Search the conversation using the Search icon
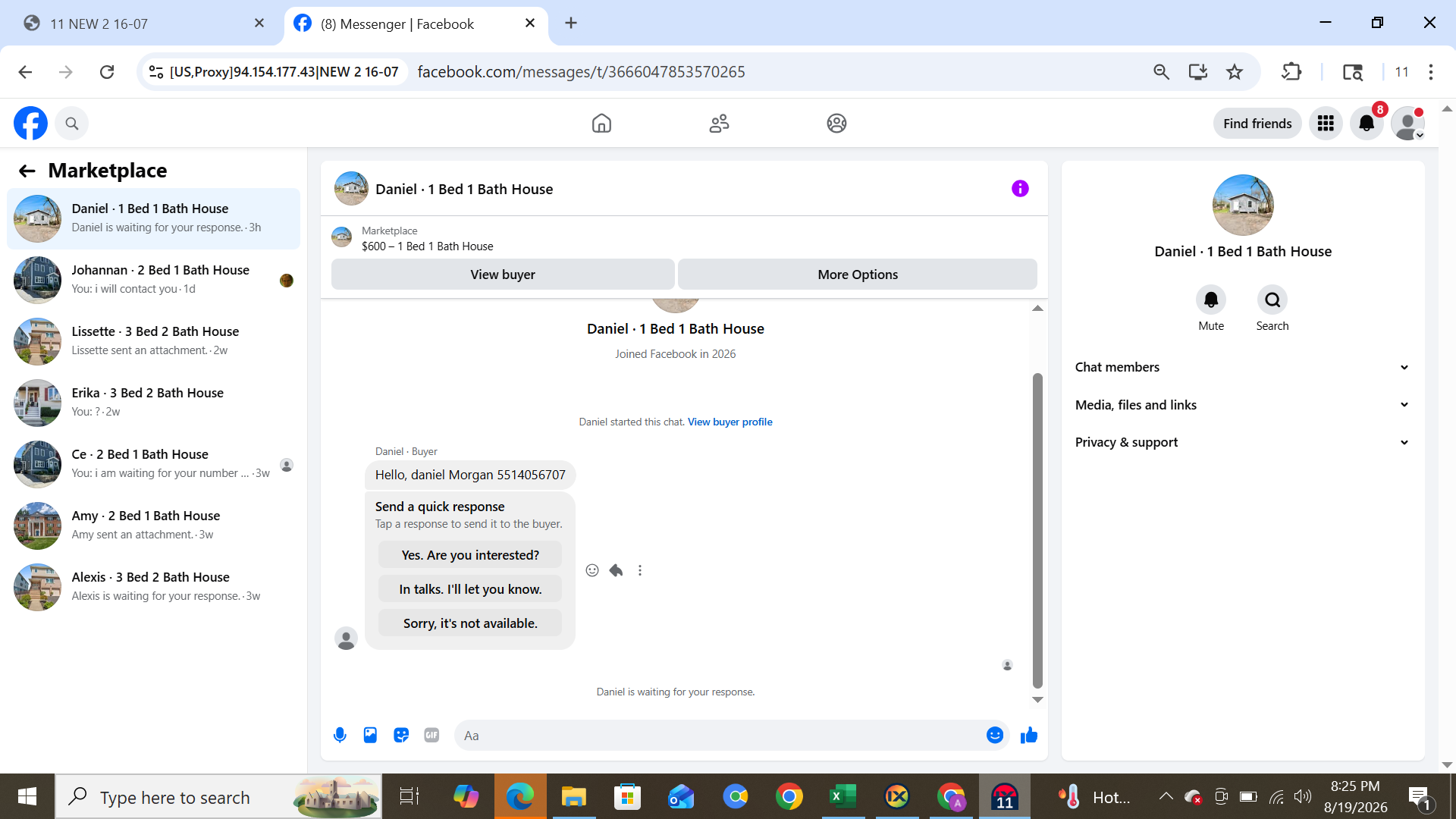The width and height of the screenshot is (1456, 819). [x=1272, y=300]
